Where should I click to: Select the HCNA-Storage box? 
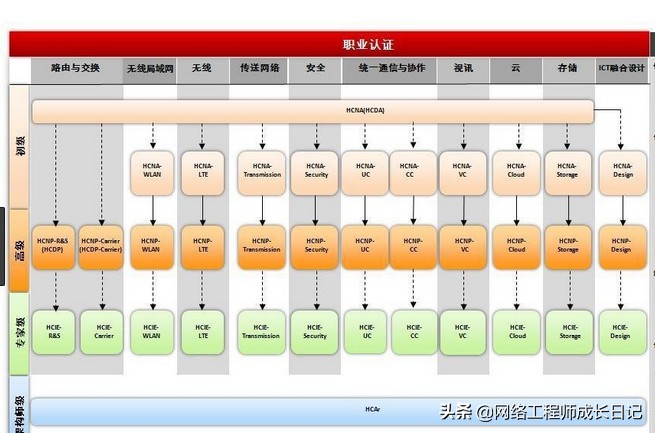pyautogui.click(x=568, y=173)
